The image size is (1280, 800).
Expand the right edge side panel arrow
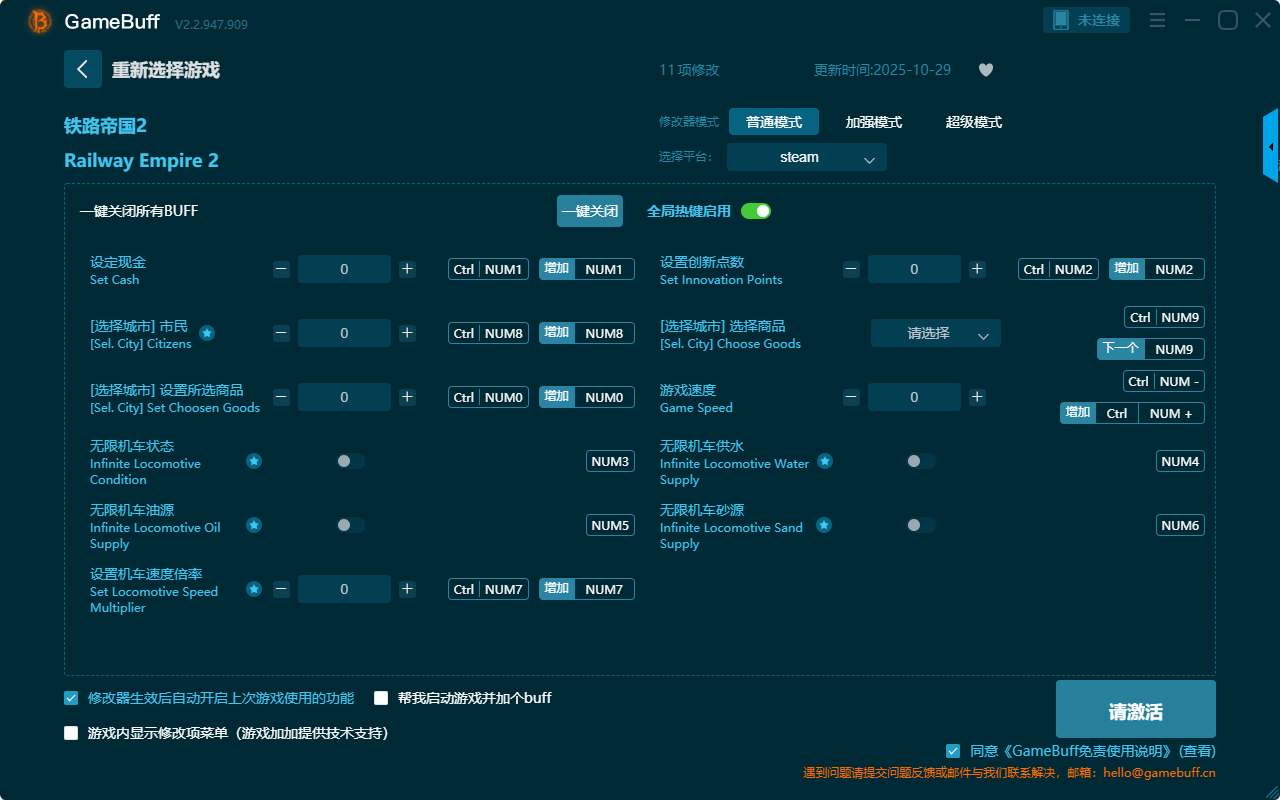pos(1271,147)
